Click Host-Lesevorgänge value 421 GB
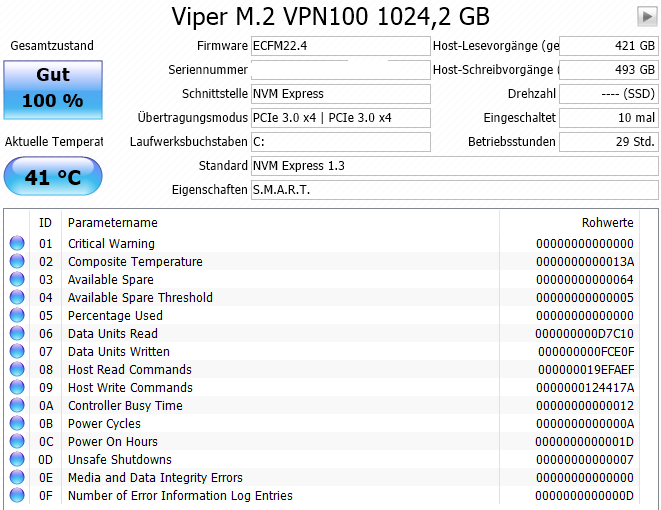This screenshot has width=661, height=510. (608, 46)
